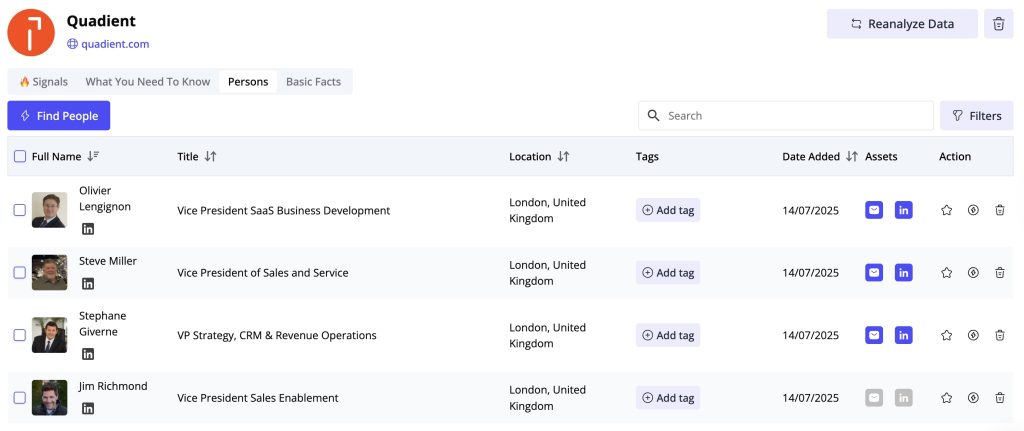Delete Jim Richmond with trash icon

click(999, 398)
